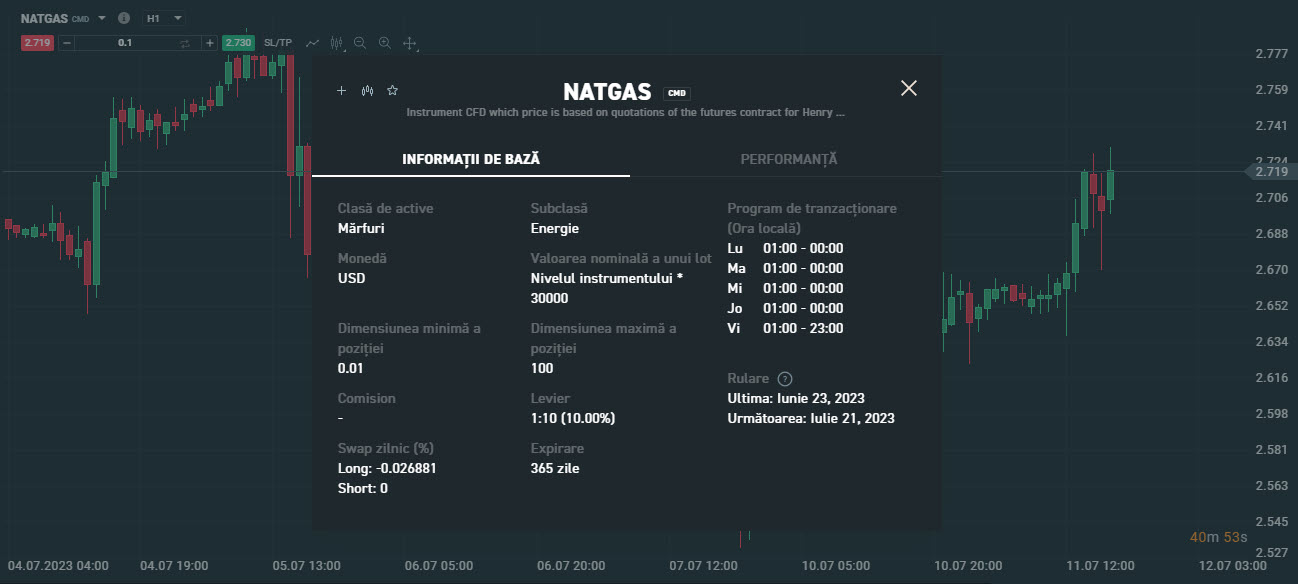Increase position size with the plus stepper
1298x584 pixels.
point(209,43)
